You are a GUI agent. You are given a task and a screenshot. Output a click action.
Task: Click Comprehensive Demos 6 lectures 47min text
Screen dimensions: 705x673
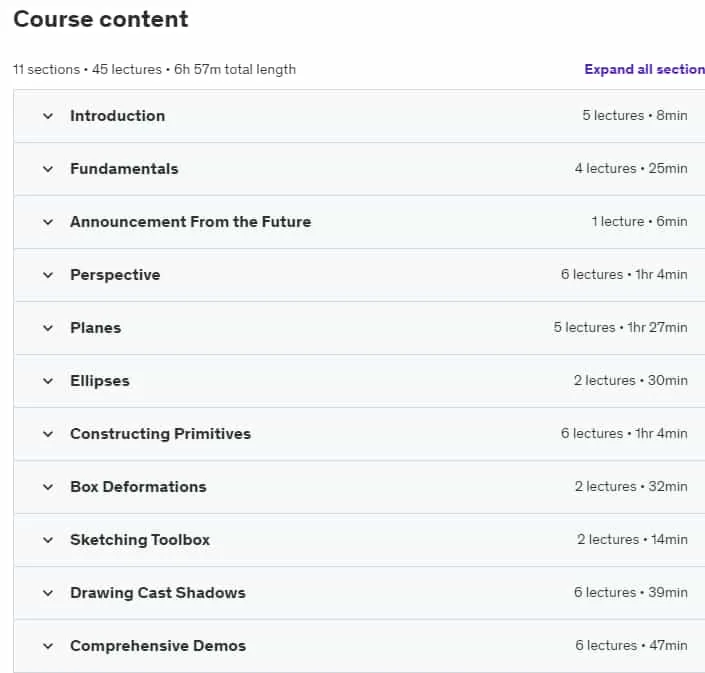click(x=631, y=645)
